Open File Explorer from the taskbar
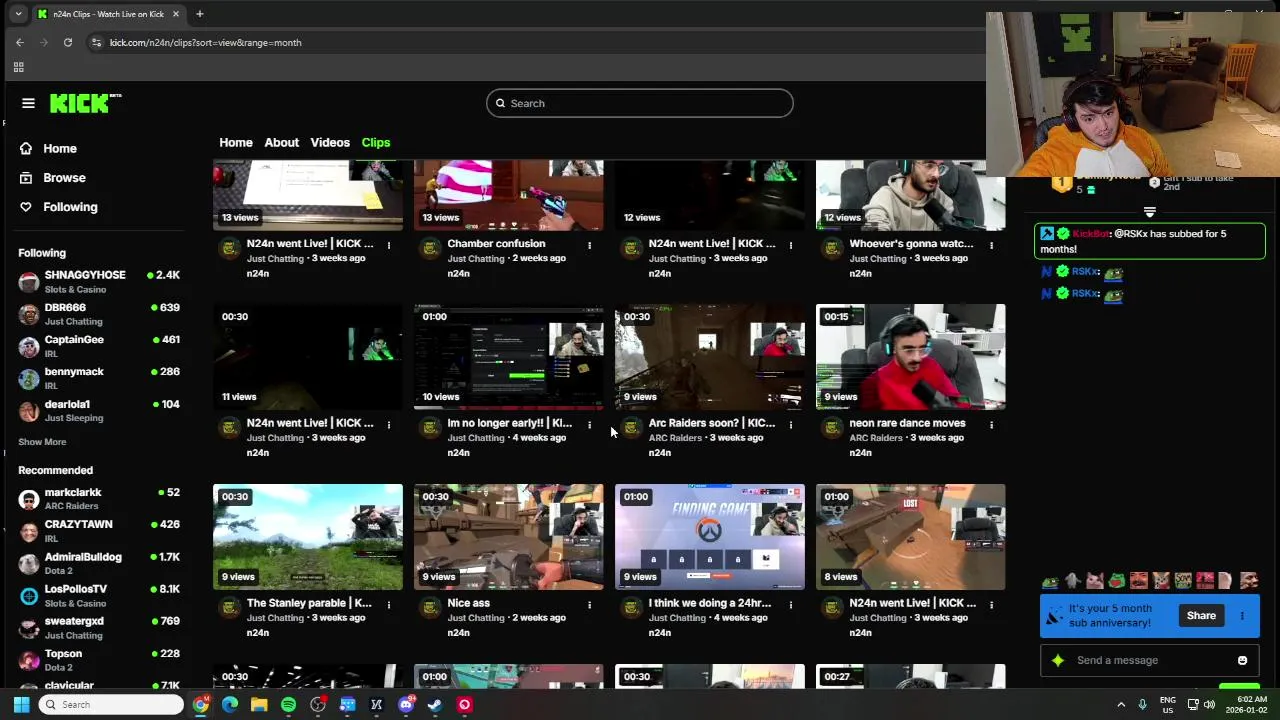Image resolution: width=1280 pixels, height=720 pixels. click(x=259, y=705)
